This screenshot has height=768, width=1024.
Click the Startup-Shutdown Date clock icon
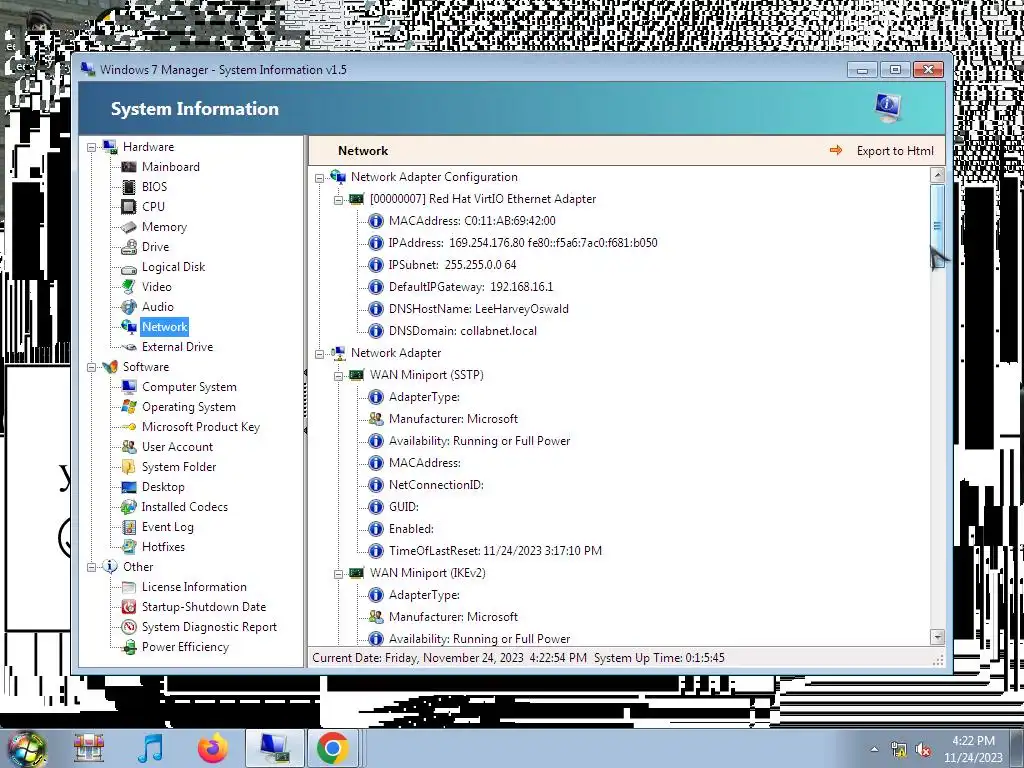[129, 607]
